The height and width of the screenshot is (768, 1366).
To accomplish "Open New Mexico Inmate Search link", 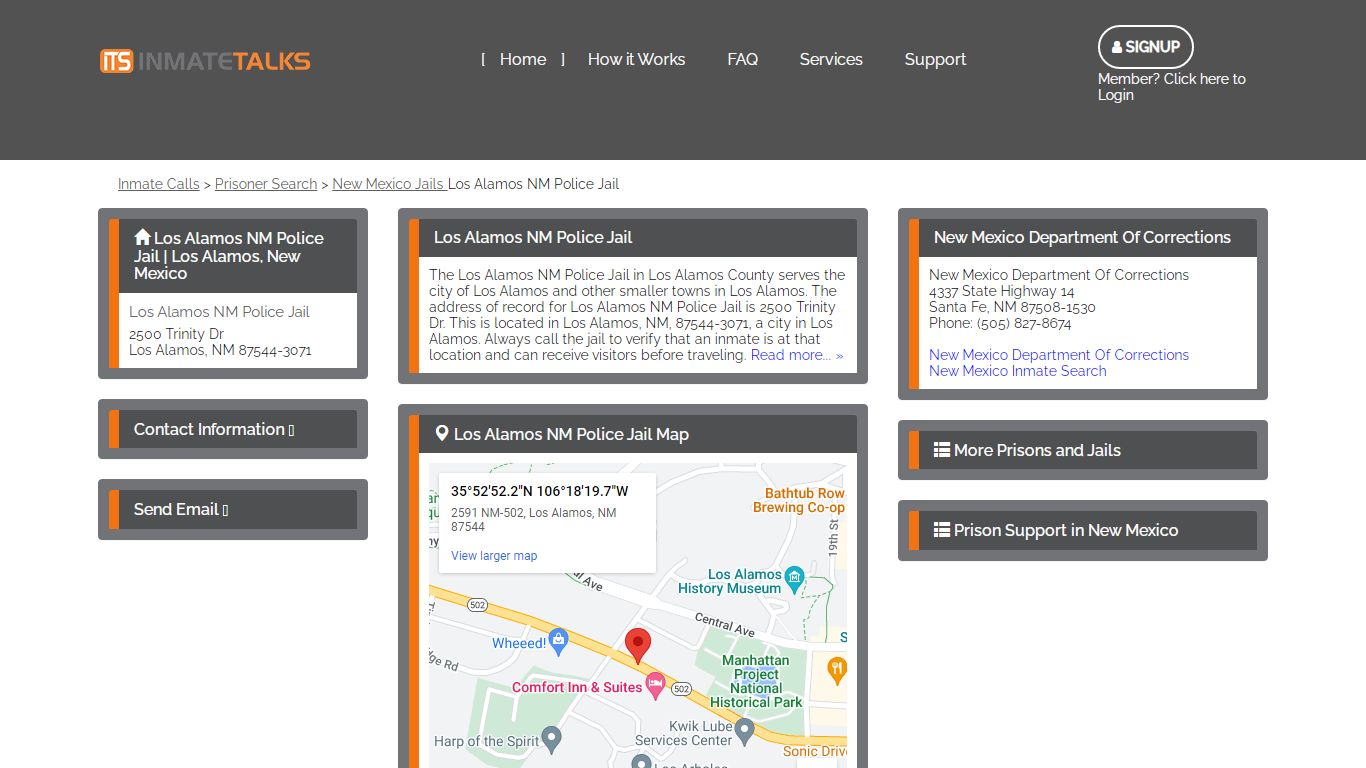I will 1018,371.
